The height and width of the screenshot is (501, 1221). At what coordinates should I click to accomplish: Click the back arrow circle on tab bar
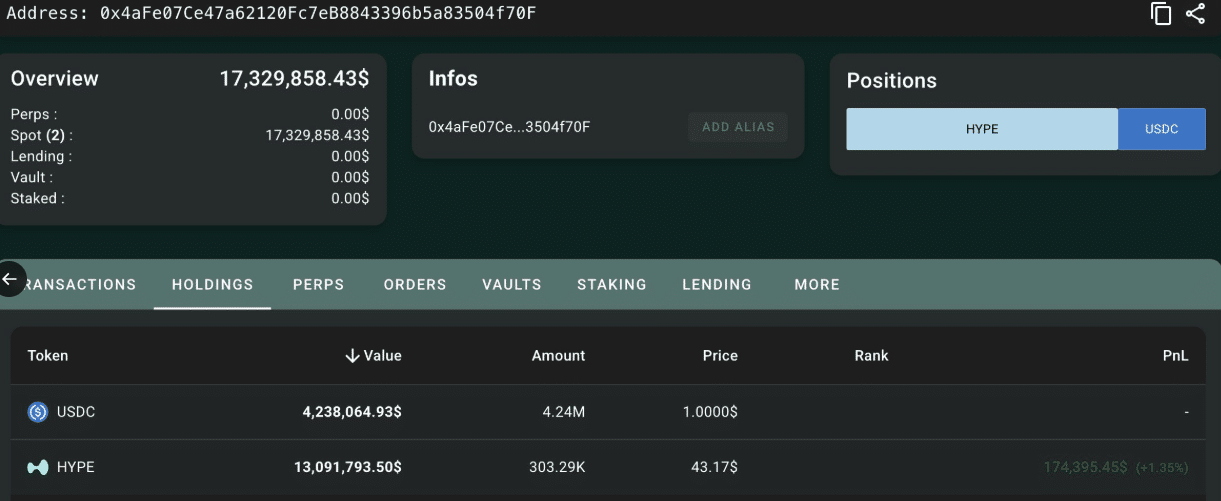tap(10, 279)
